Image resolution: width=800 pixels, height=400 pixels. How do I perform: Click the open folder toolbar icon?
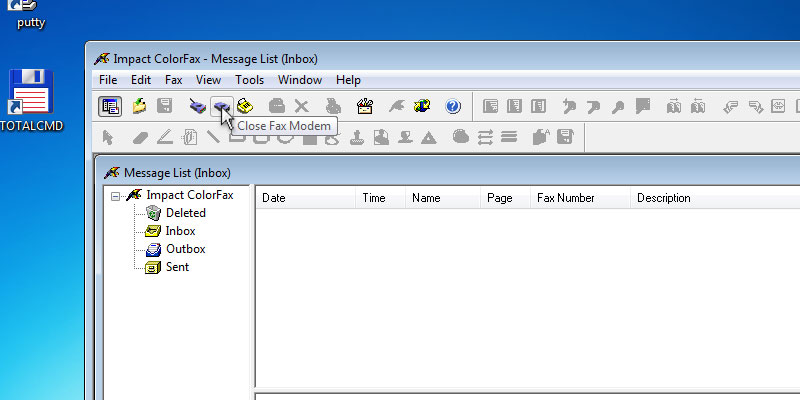coord(140,106)
